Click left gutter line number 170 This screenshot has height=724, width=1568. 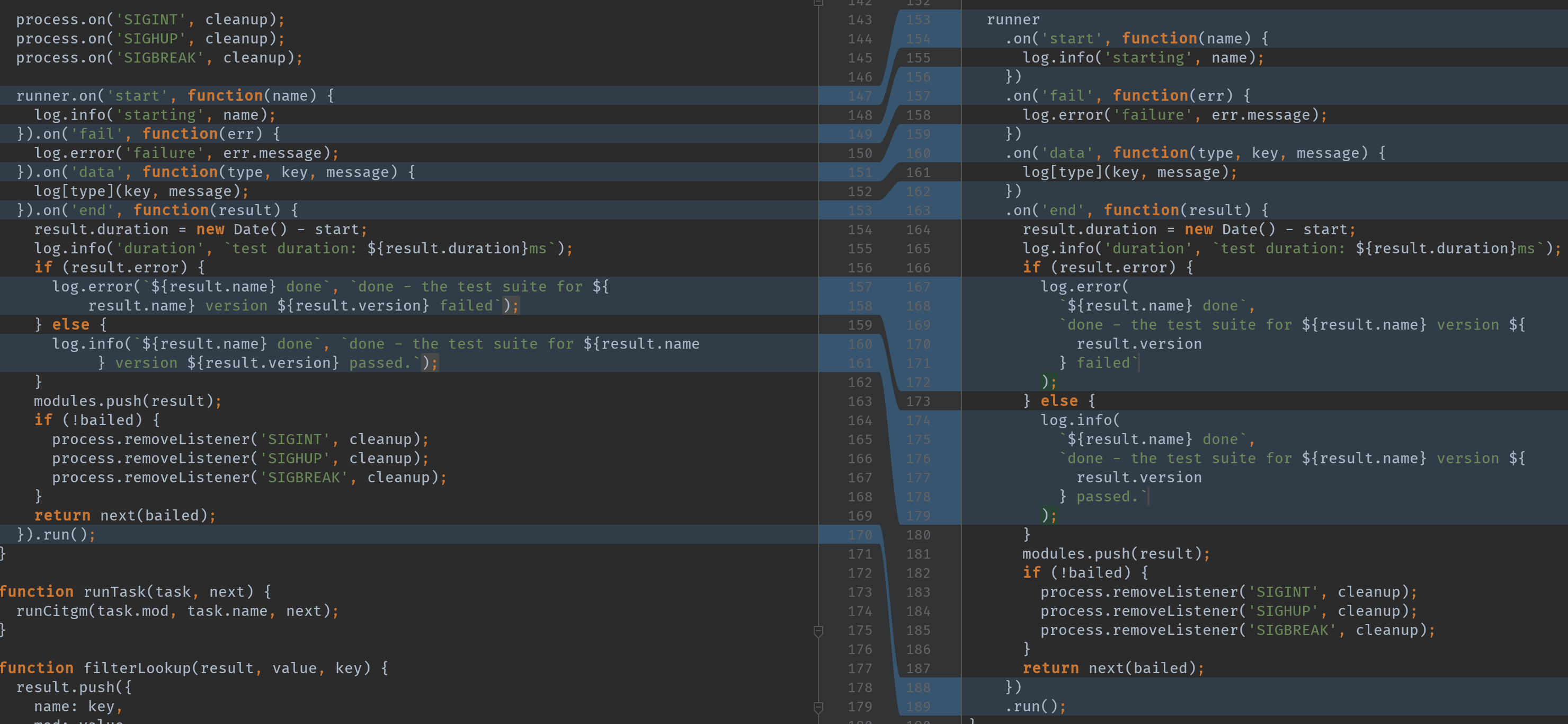pyautogui.click(x=859, y=535)
